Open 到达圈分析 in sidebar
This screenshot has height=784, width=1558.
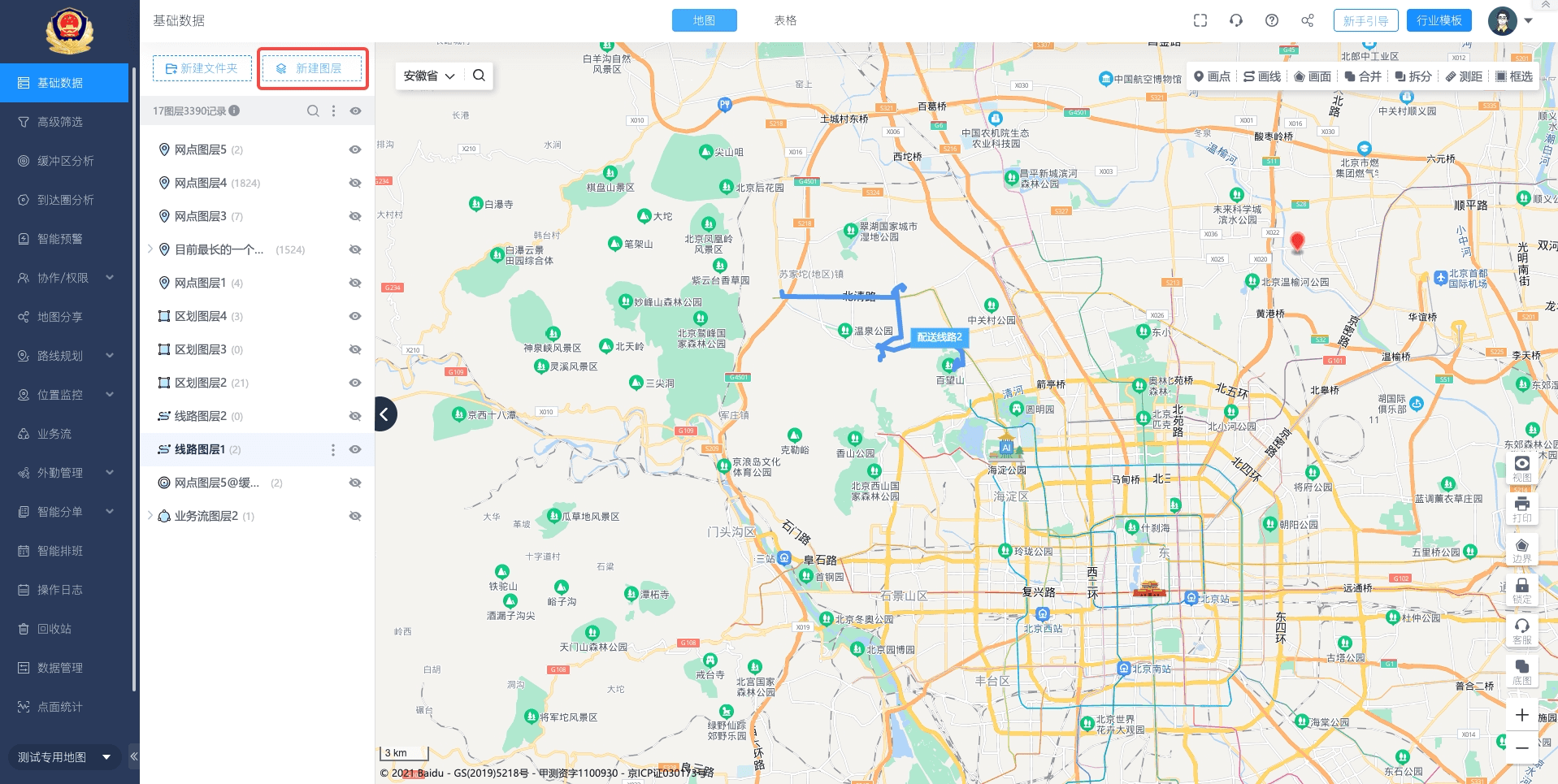pos(64,200)
